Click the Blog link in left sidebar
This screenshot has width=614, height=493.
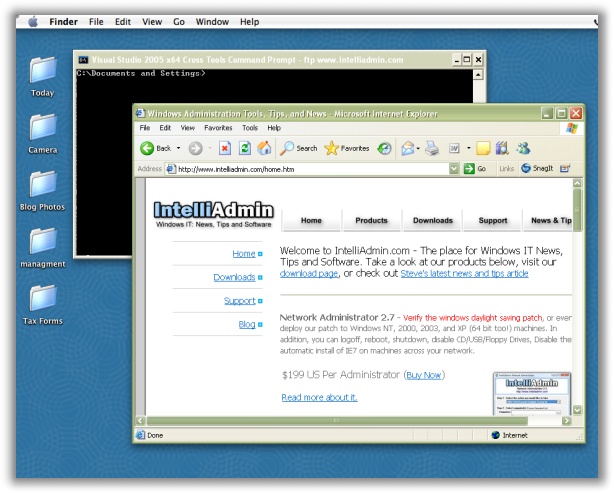247,324
